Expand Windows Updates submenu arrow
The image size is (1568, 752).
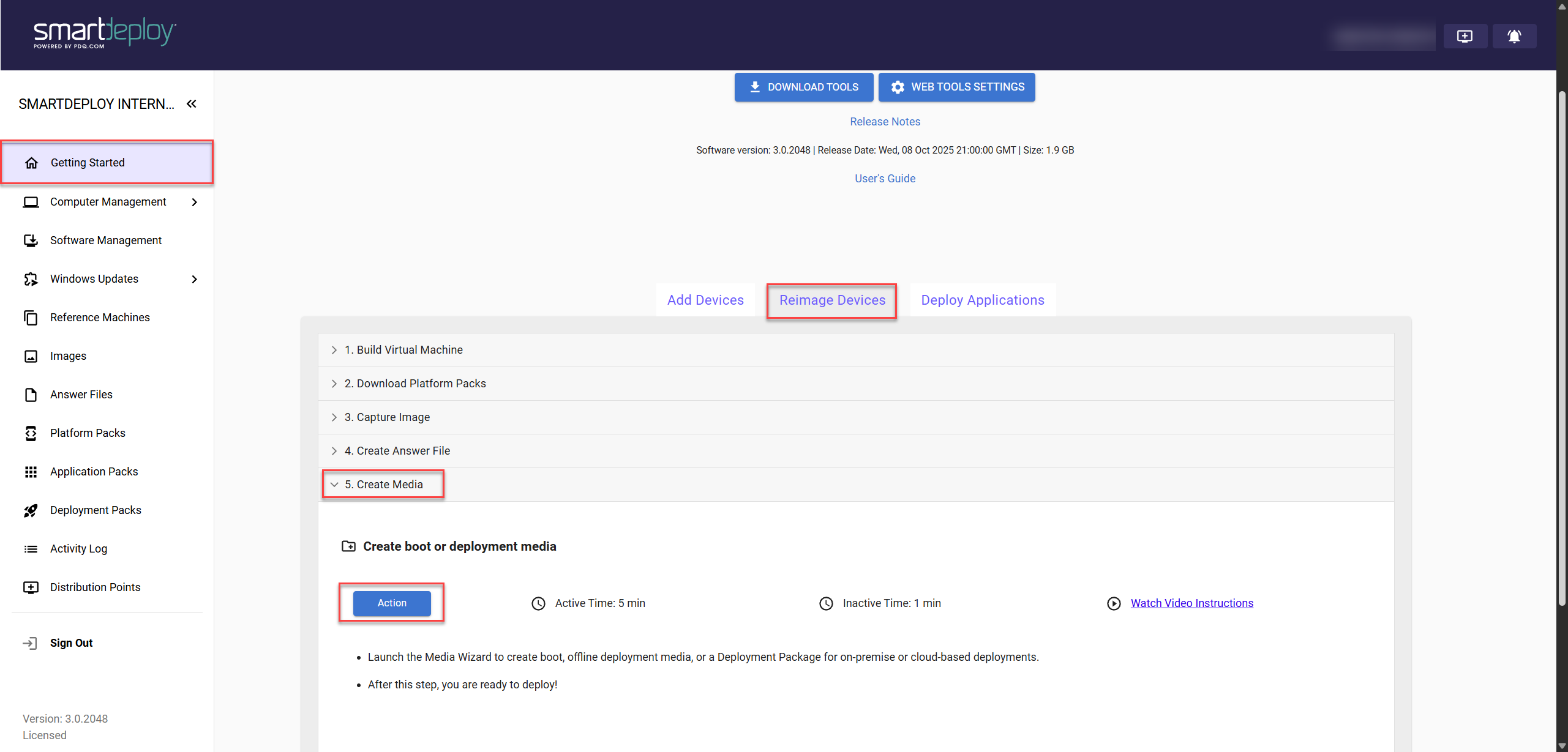[195, 279]
